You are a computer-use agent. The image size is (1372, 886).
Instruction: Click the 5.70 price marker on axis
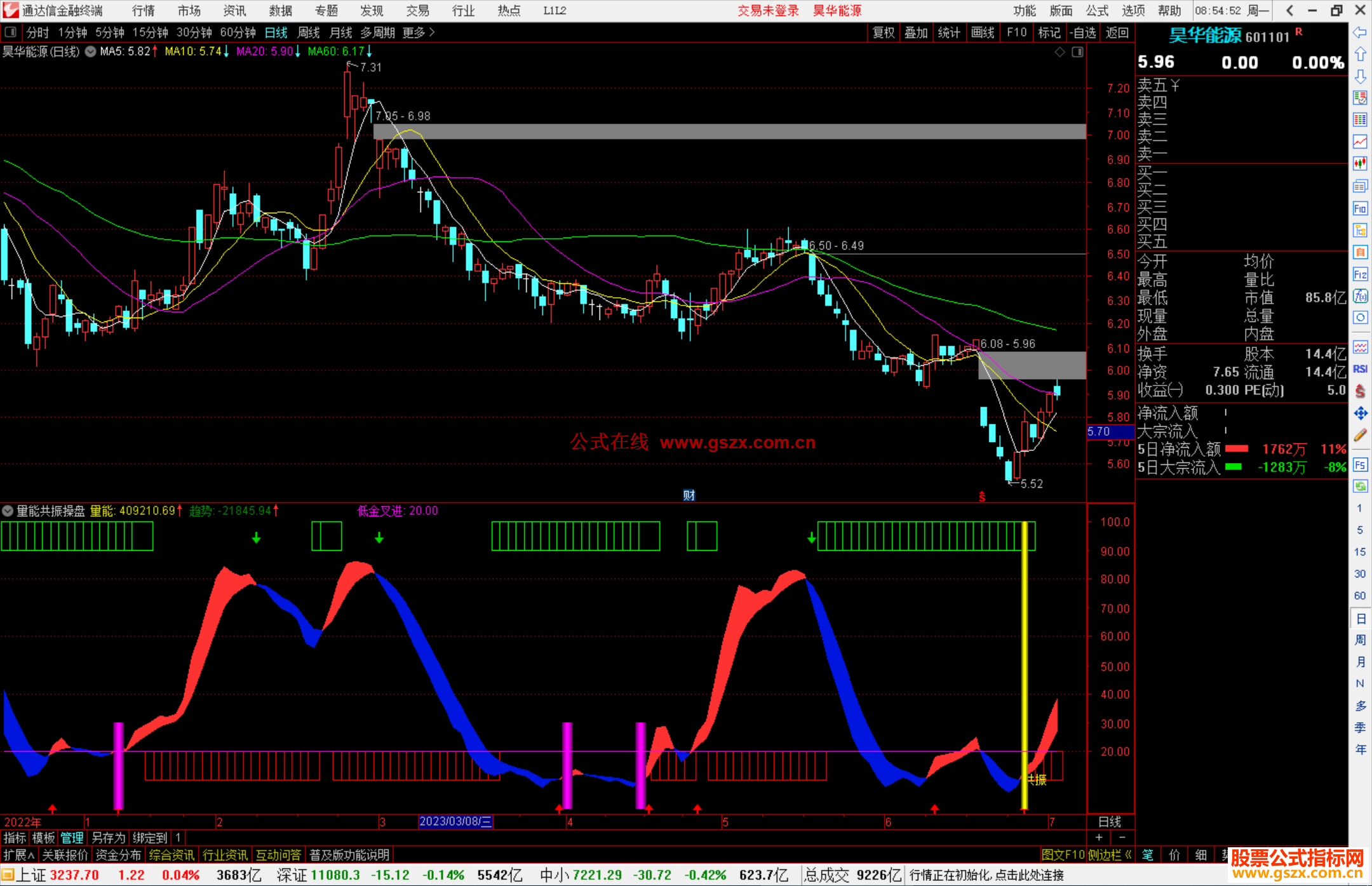click(x=1110, y=432)
